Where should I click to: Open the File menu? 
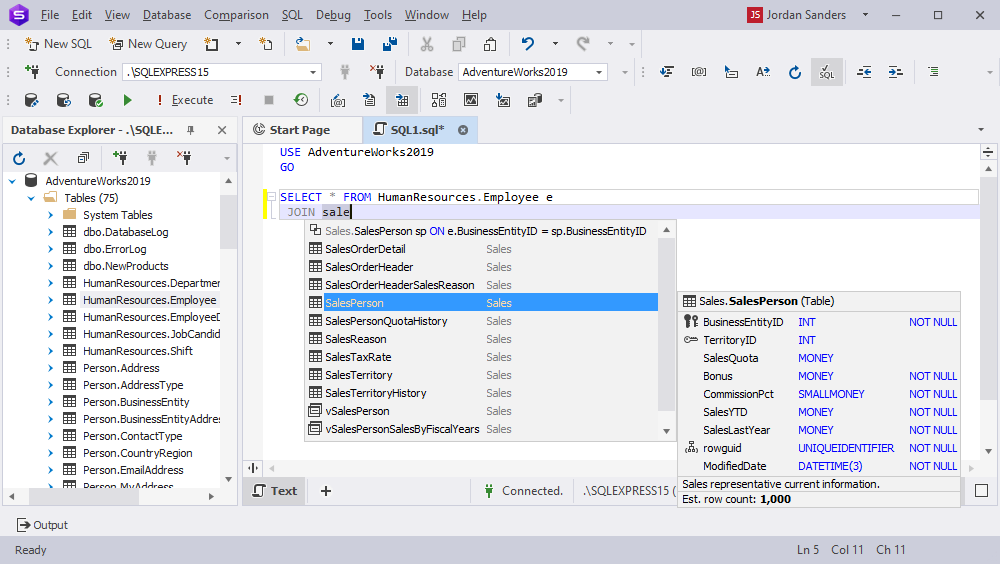[x=50, y=15]
